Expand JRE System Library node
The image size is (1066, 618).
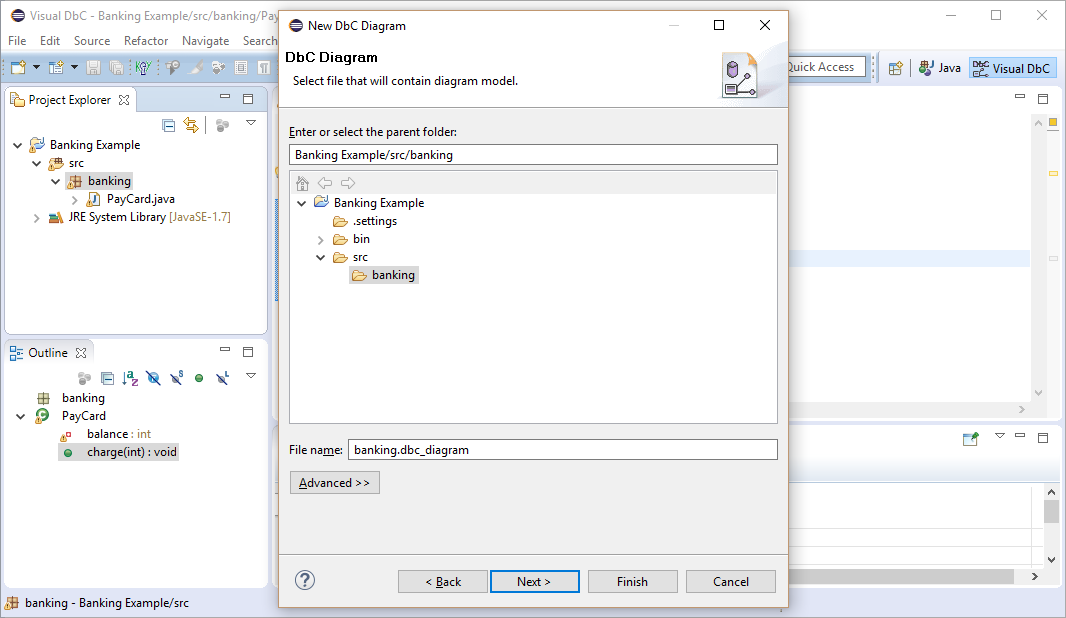click(37, 218)
